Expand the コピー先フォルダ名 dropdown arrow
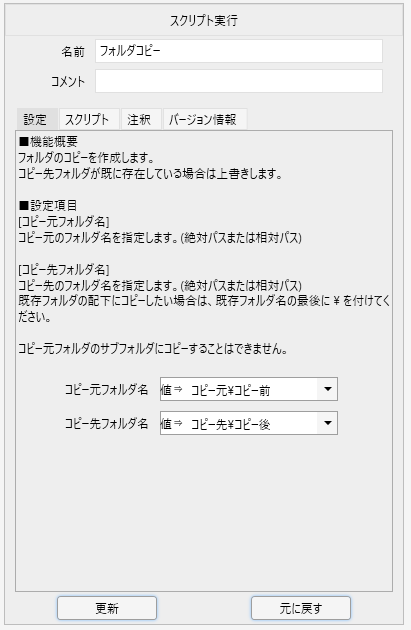Image resolution: width=411 pixels, height=630 pixels. [x=327, y=423]
